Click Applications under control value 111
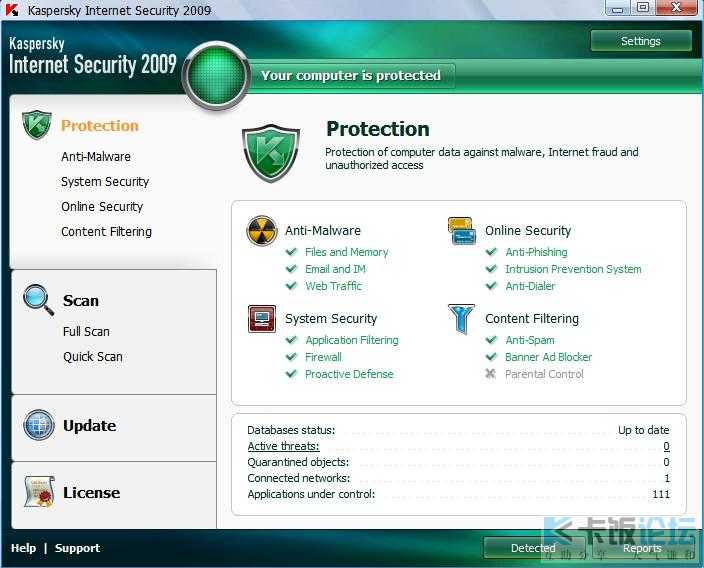The width and height of the screenshot is (704, 568). [x=661, y=494]
